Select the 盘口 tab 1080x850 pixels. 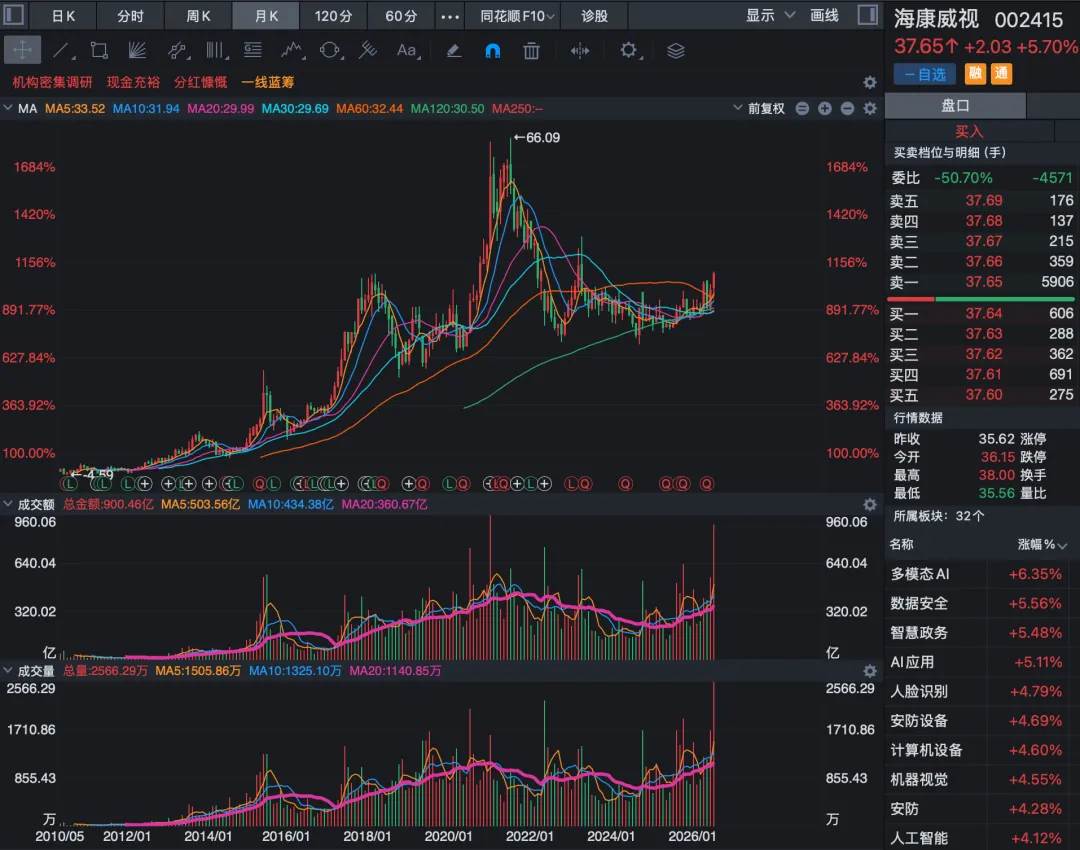[x=955, y=106]
